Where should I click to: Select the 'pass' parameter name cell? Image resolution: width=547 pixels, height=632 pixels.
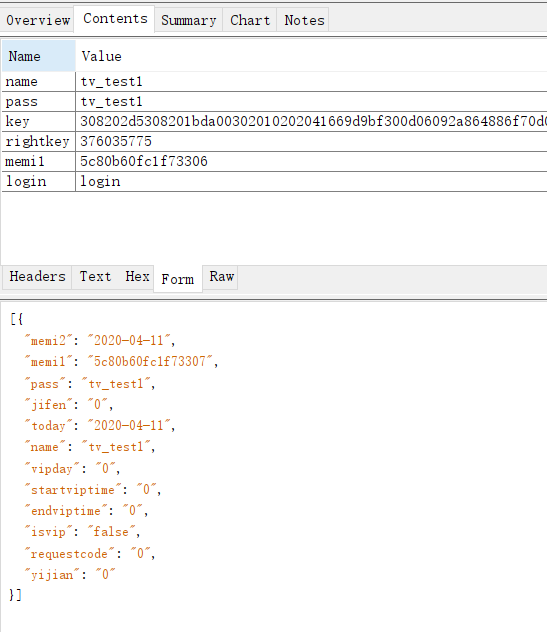pyautogui.click(x=39, y=102)
